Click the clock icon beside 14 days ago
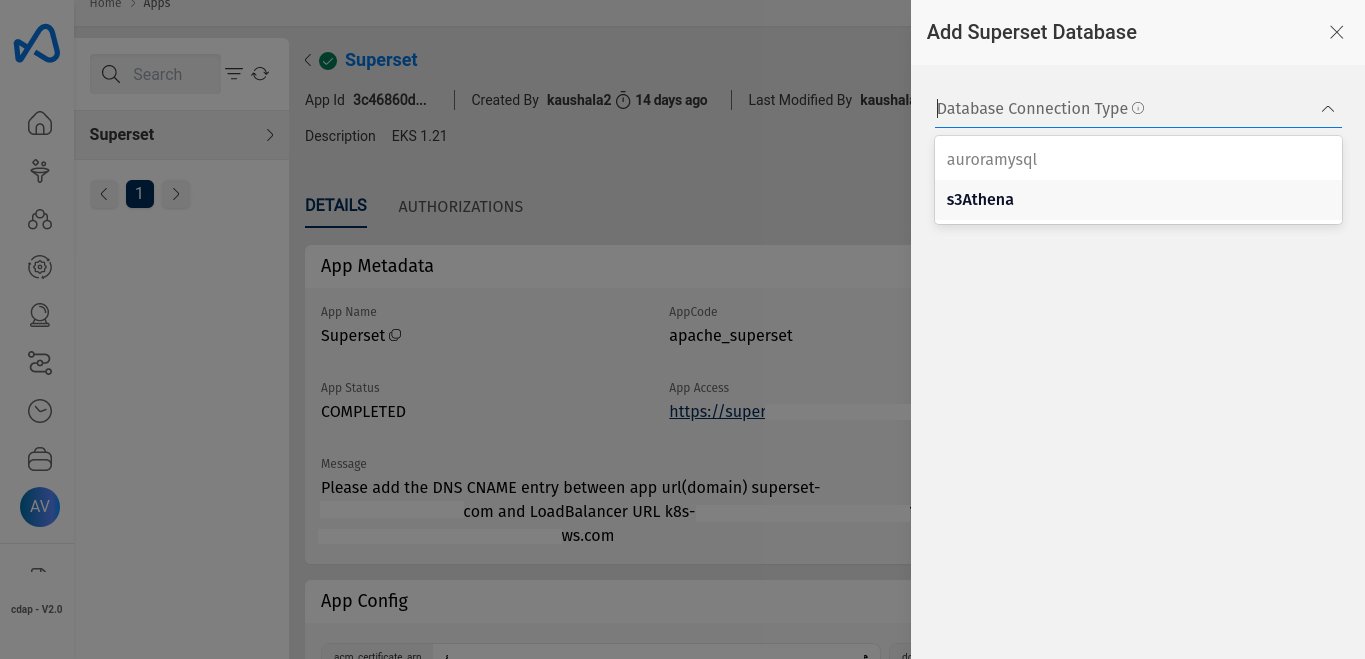Viewport: 1365px width, 659px height. 623,100
